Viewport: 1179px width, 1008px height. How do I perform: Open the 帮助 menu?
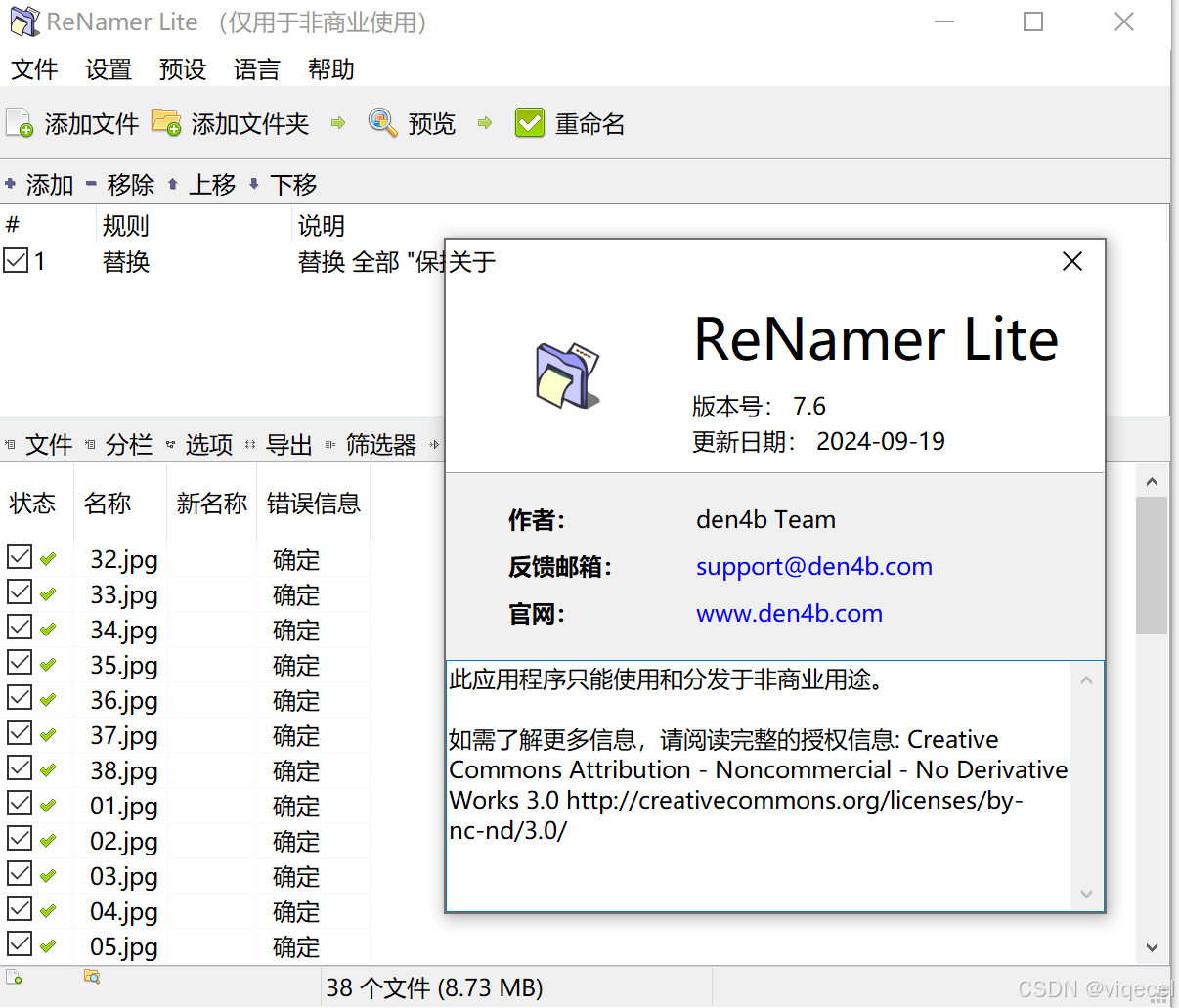(x=331, y=69)
